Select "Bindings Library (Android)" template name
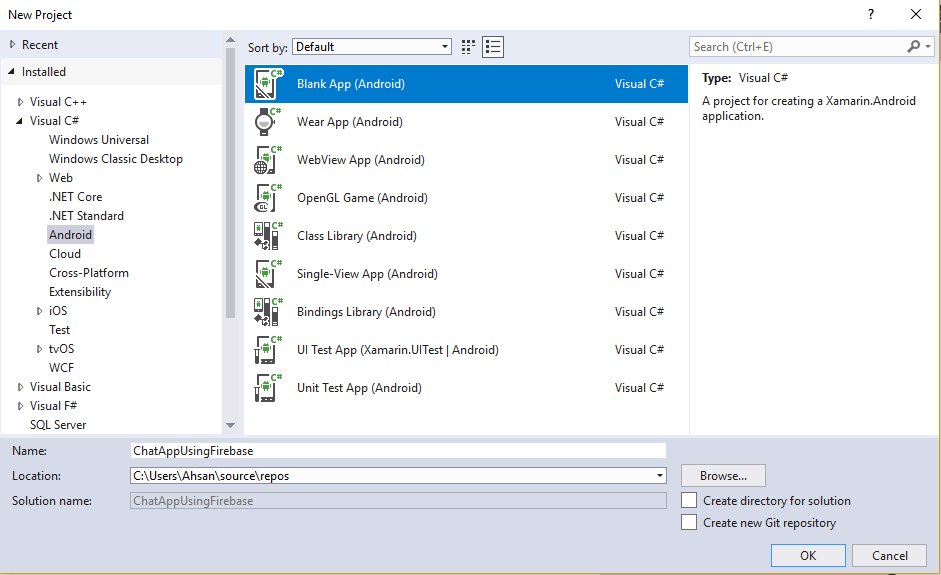 tap(366, 312)
